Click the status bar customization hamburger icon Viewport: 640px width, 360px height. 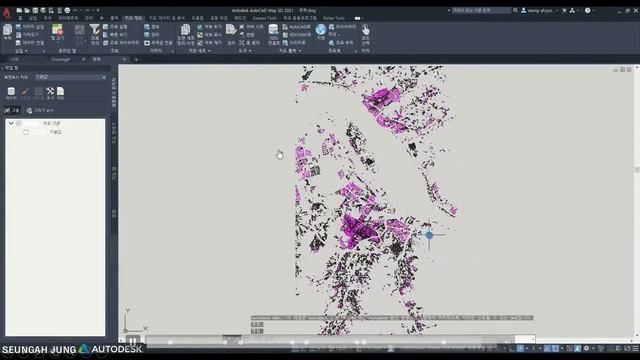(x=635, y=349)
